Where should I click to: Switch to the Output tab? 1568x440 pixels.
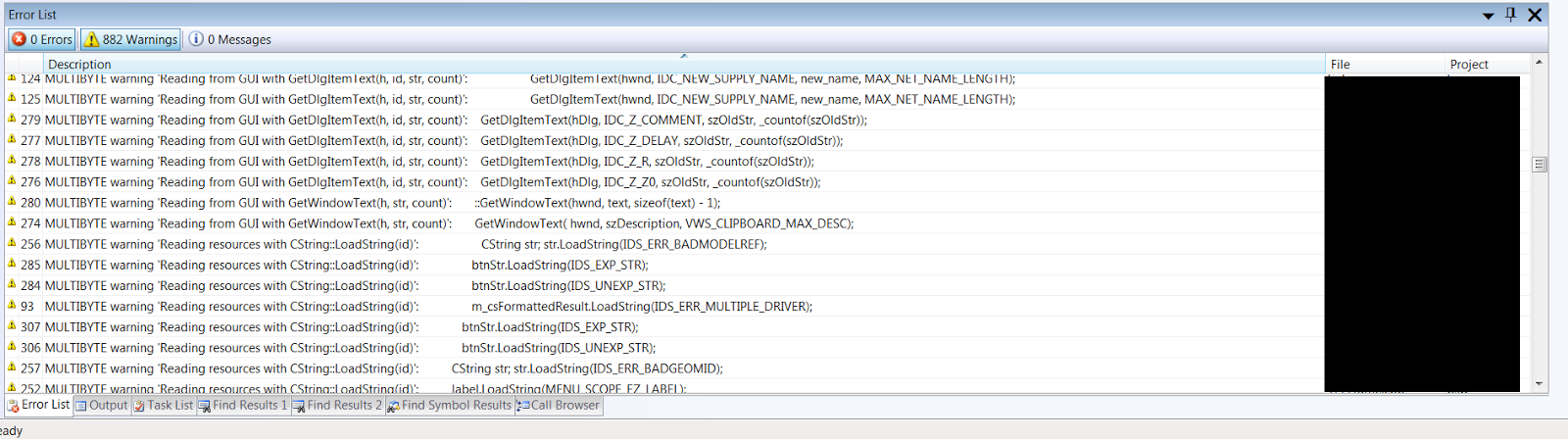(102, 405)
